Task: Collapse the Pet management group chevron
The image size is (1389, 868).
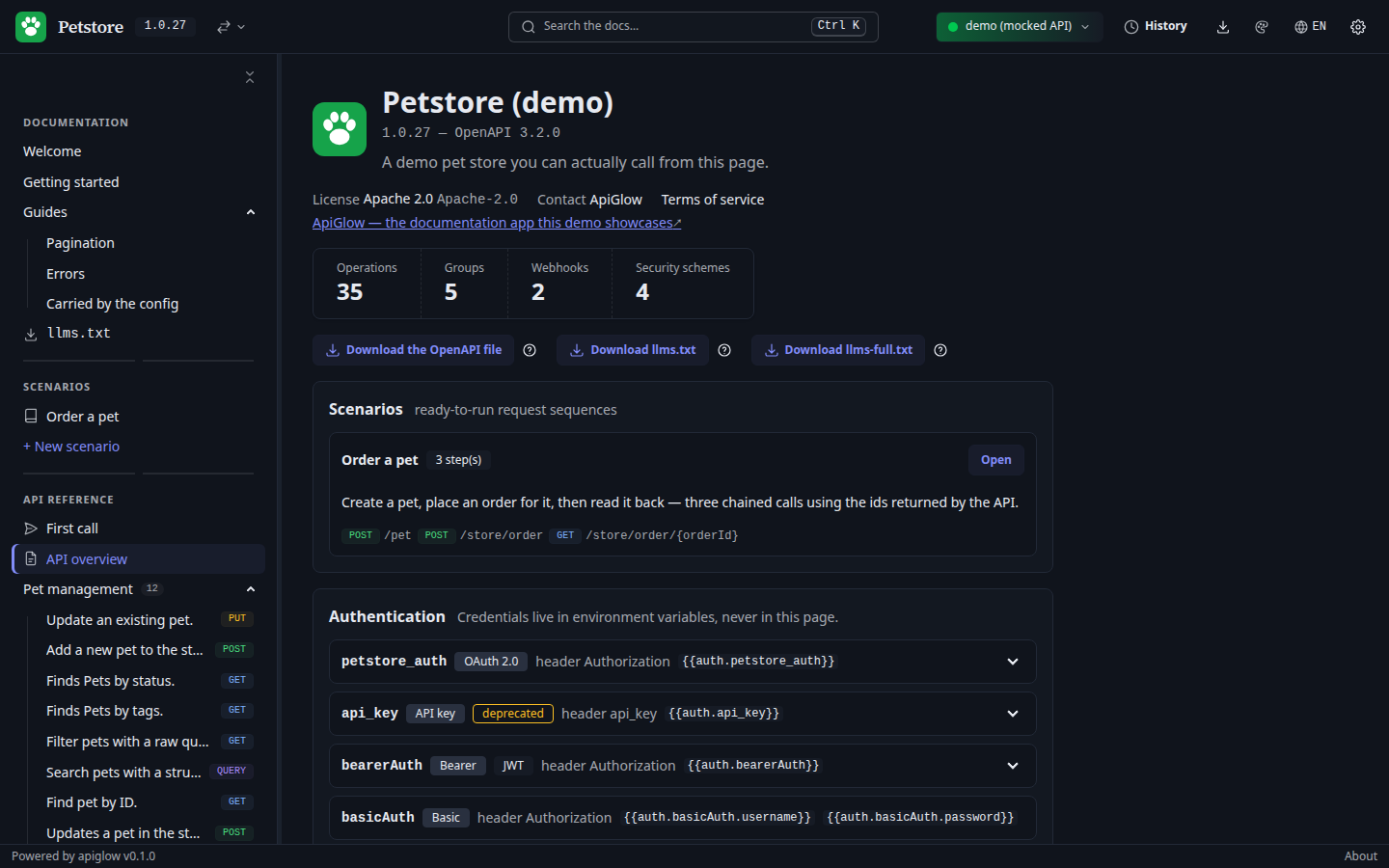Action: pos(251,589)
